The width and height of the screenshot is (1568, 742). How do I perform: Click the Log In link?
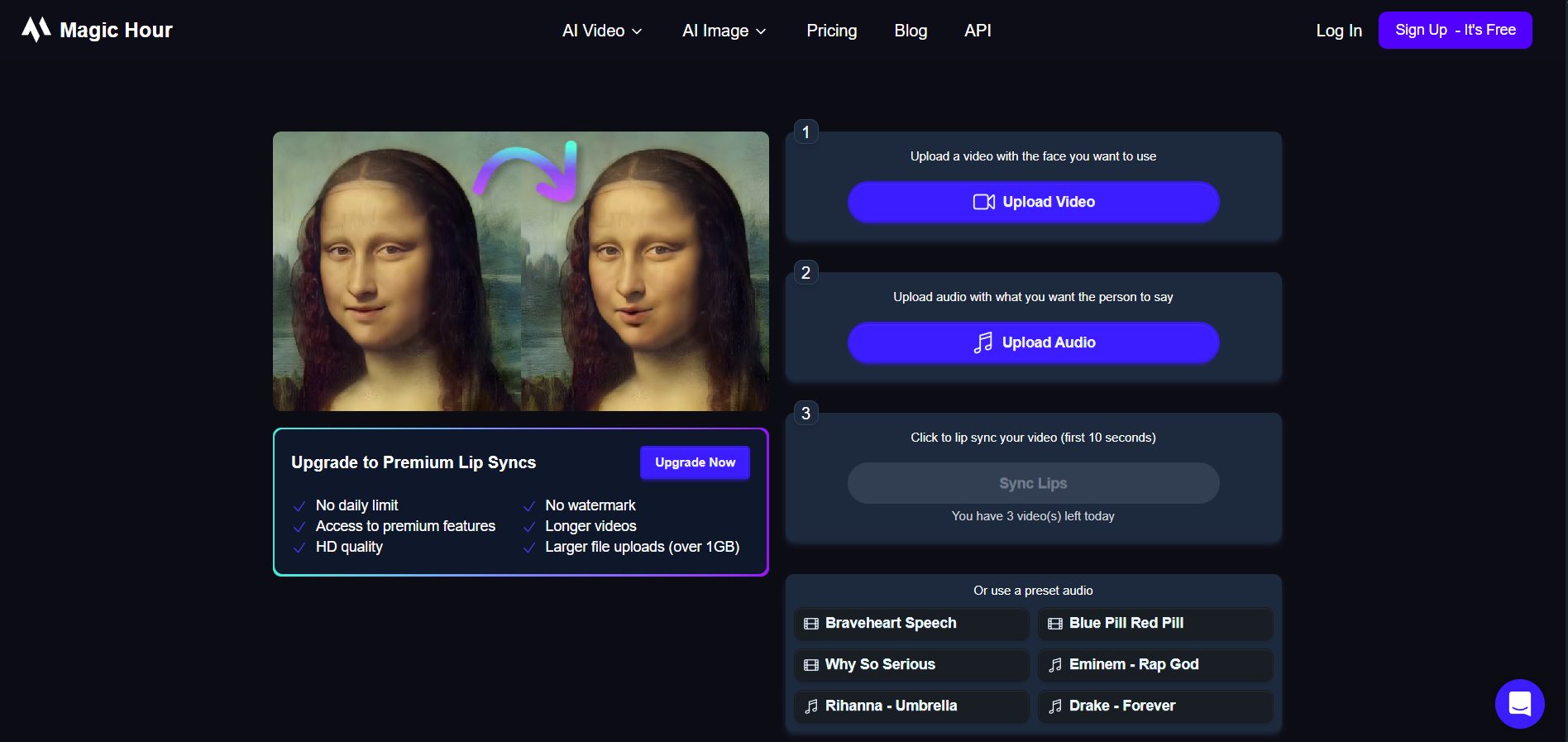[x=1339, y=31]
